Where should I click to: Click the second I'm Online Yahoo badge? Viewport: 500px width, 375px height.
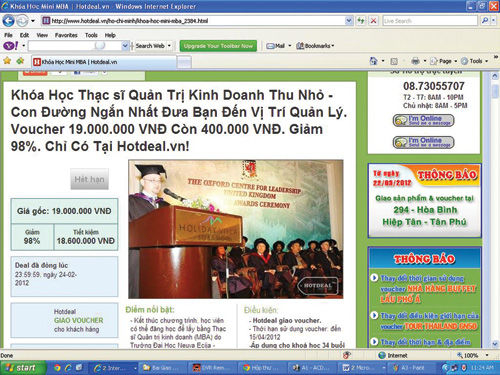point(424,142)
